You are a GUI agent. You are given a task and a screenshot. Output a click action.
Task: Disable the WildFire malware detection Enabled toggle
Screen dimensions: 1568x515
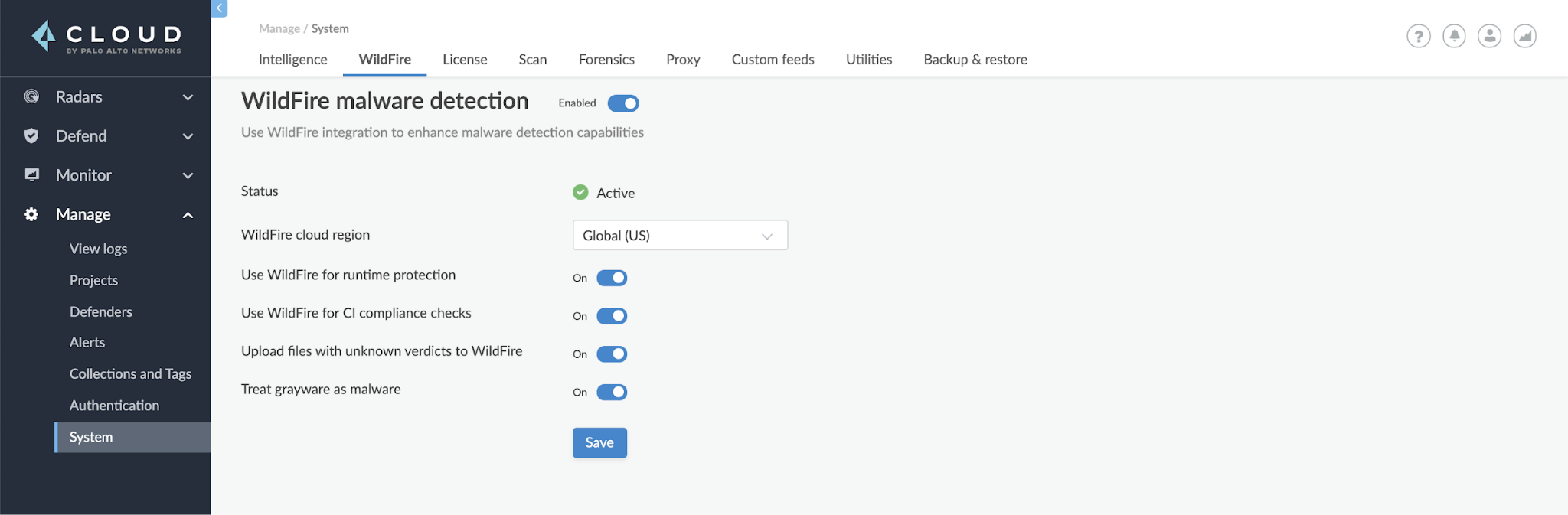tap(623, 103)
